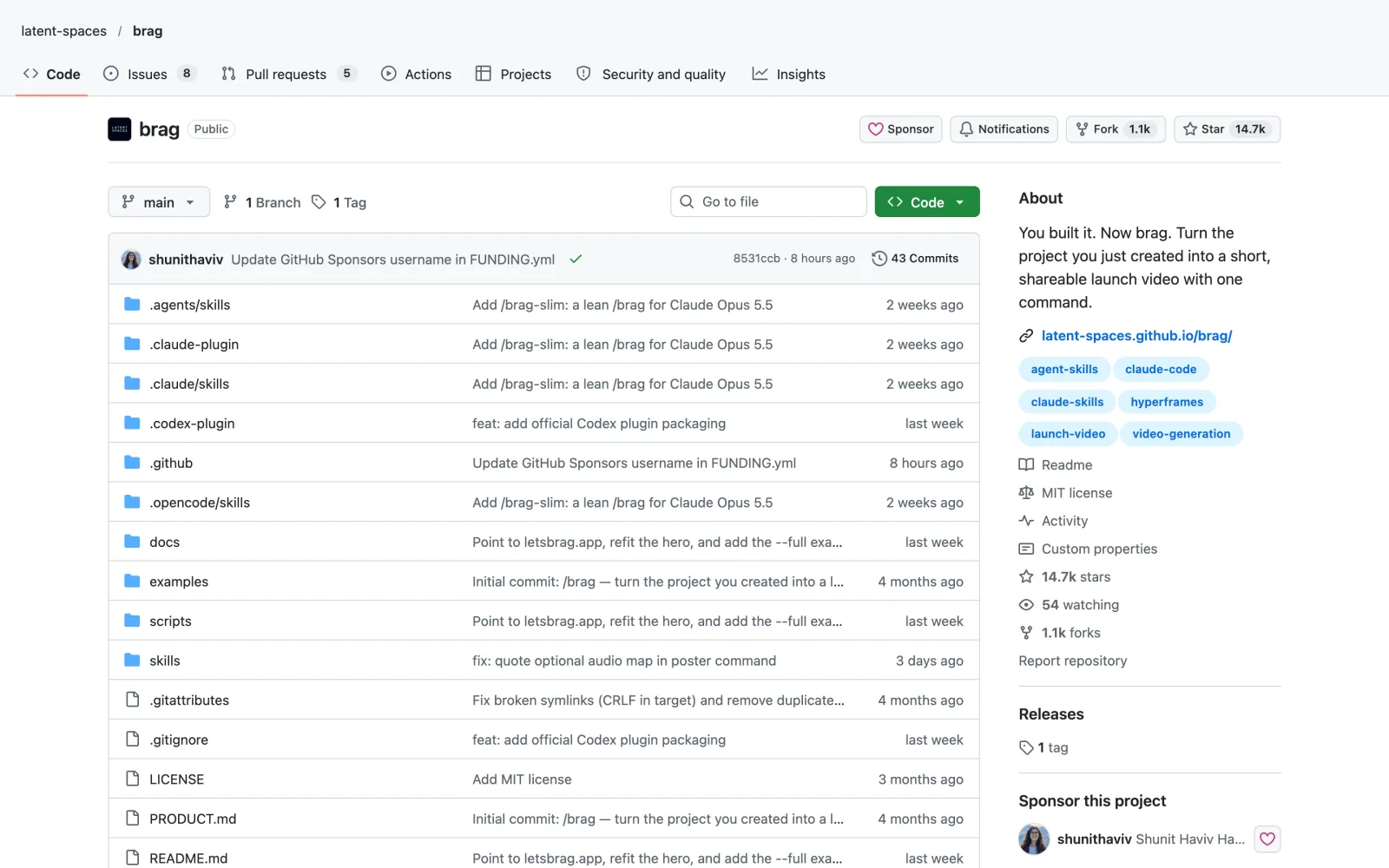Switch to the Actions tab

coord(416,74)
